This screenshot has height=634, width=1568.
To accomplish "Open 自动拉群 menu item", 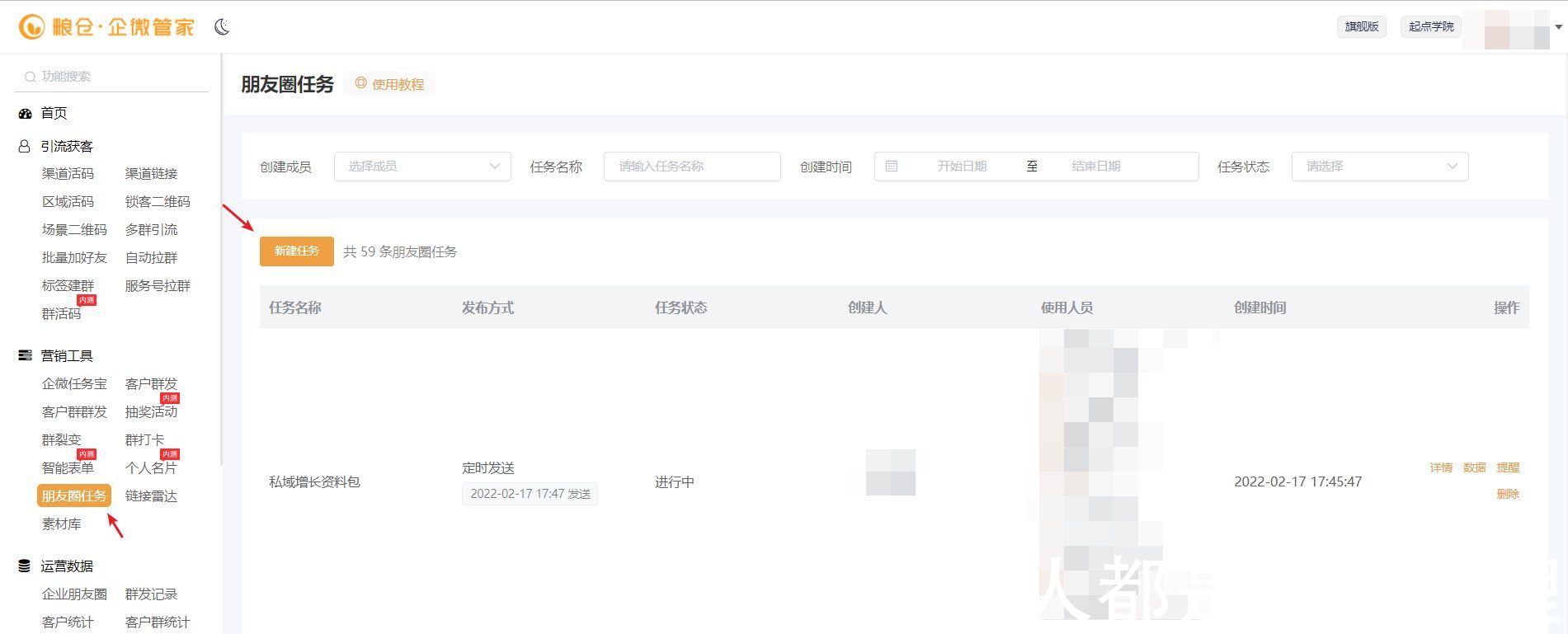I will pos(151,258).
